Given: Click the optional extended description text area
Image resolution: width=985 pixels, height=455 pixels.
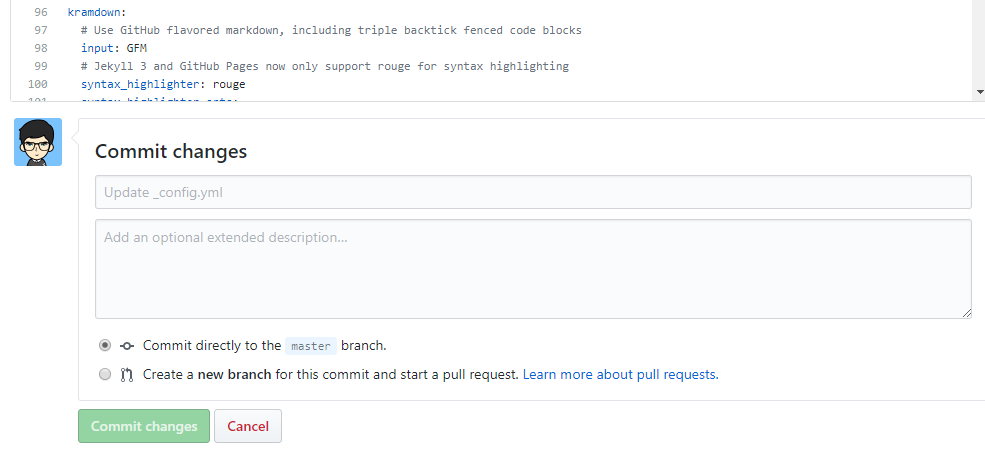Looking at the screenshot, I should click(x=533, y=269).
